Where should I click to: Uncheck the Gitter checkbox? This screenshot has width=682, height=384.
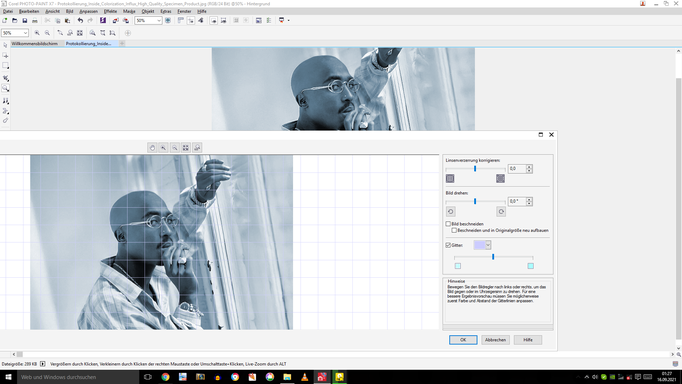[448, 245]
